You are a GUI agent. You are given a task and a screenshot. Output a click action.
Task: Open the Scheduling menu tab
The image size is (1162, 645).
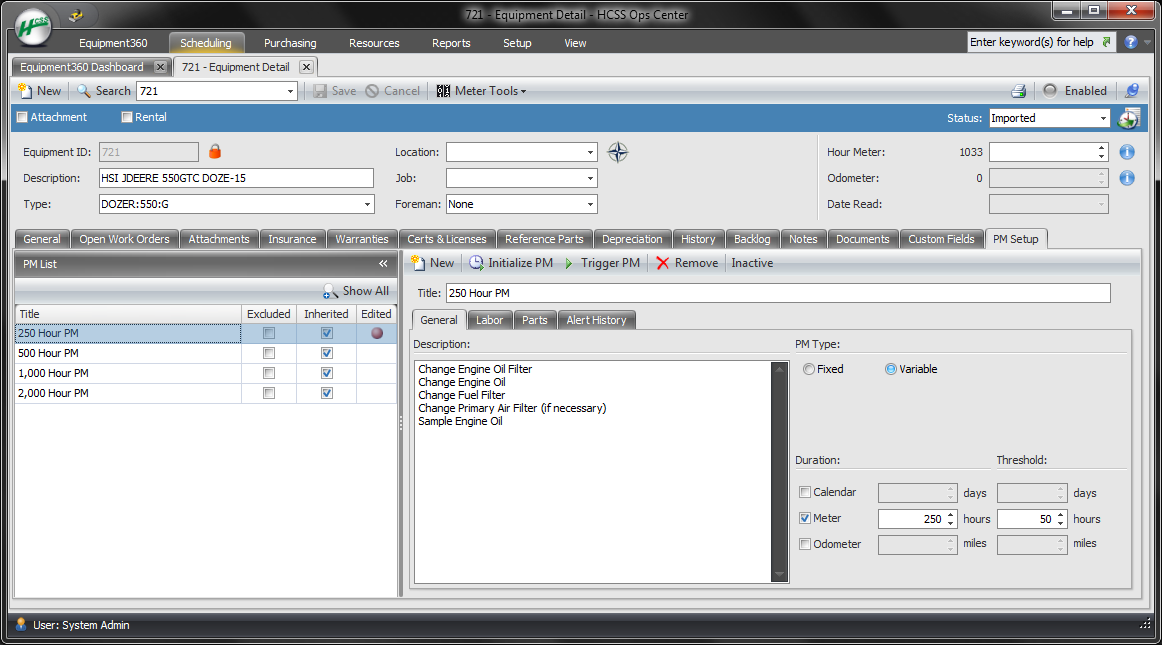pyautogui.click(x=205, y=43)
